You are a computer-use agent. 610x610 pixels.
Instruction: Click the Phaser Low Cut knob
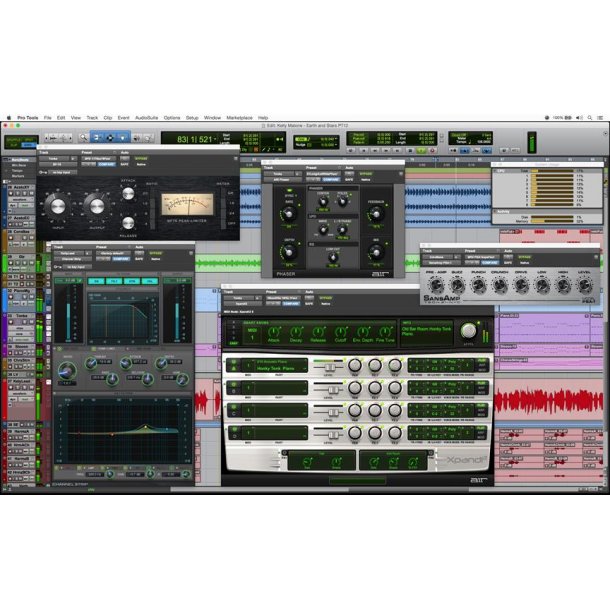coord(333,258)
